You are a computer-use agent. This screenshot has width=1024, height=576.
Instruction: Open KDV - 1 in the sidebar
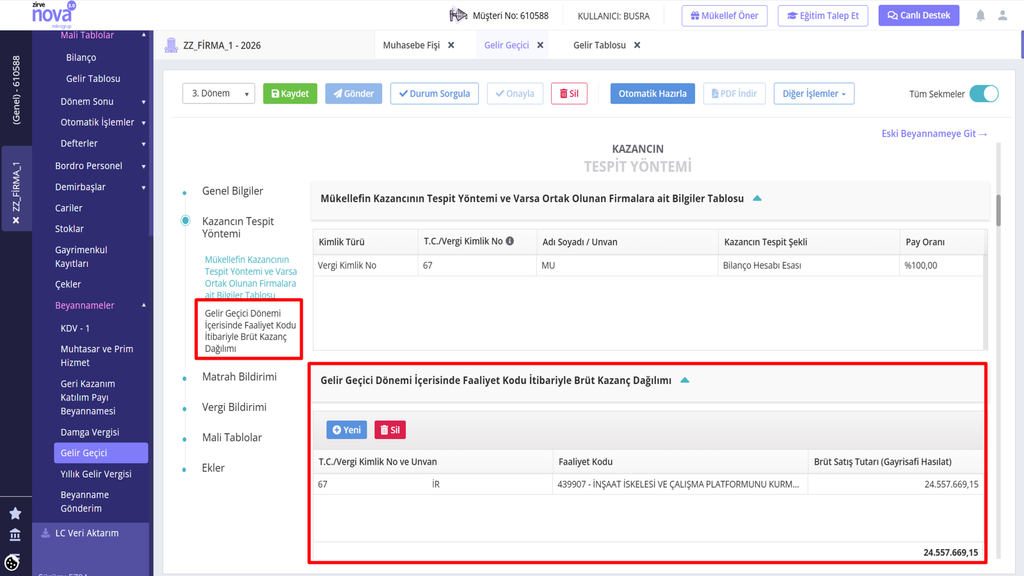point(75,328)
